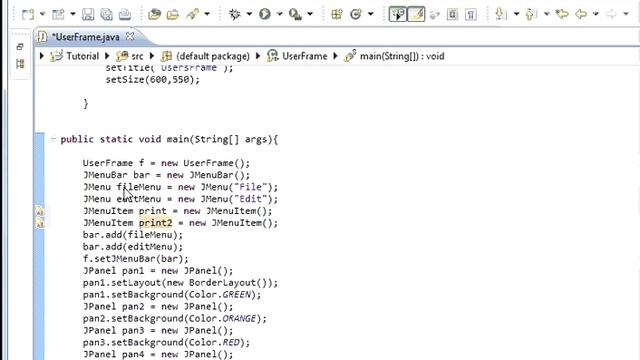Click Tutorial in the breadcrumb
The image size is (640, 360).
click(82, 56)
